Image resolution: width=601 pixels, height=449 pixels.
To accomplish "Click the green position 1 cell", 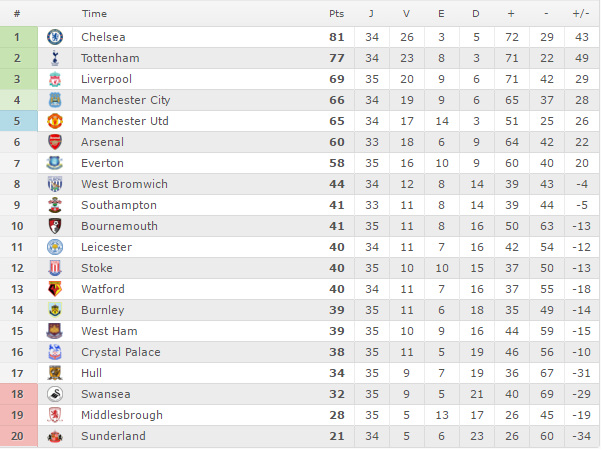I will tap(19, 37).
